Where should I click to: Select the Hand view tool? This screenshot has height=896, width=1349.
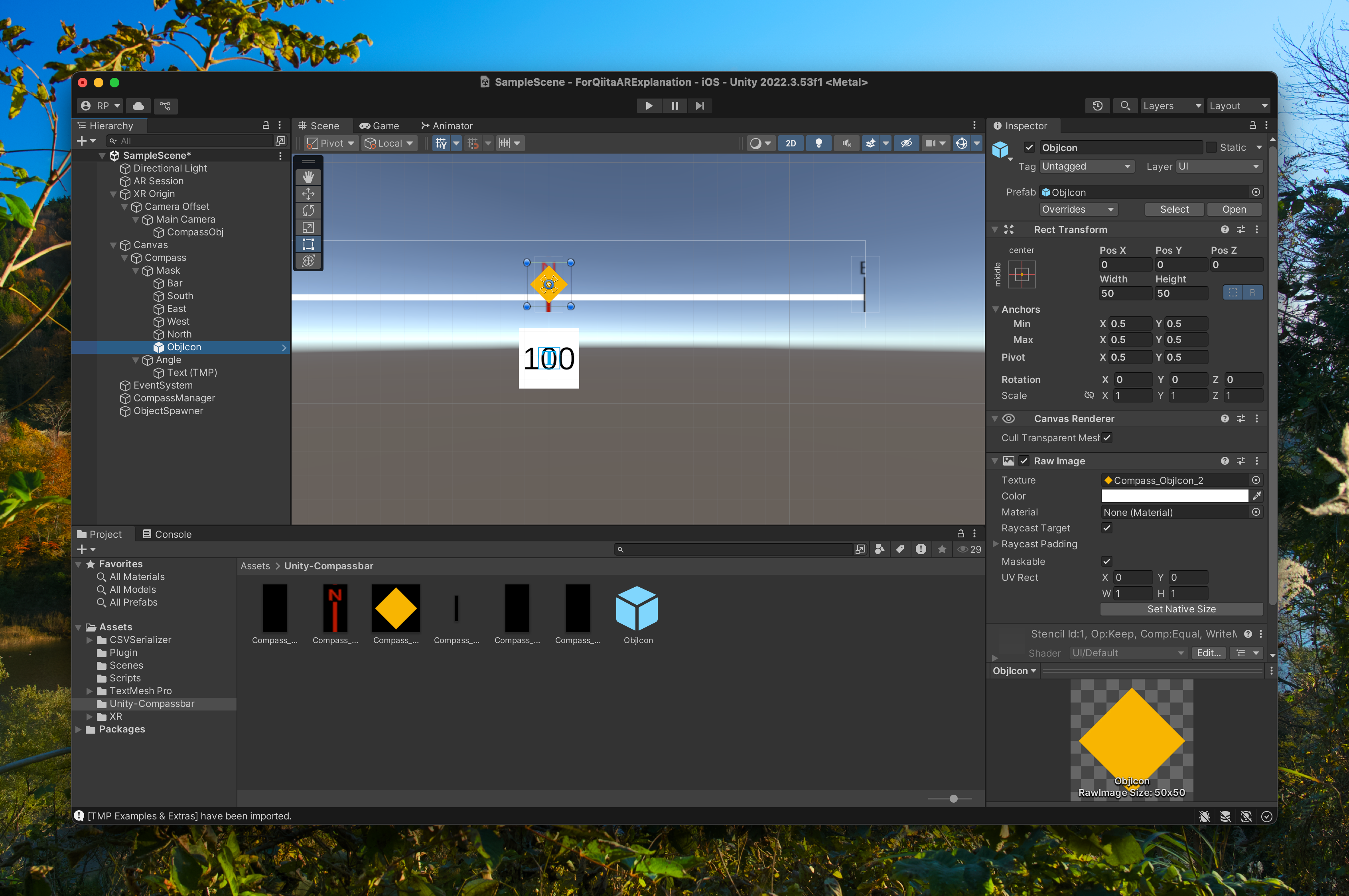308,177
